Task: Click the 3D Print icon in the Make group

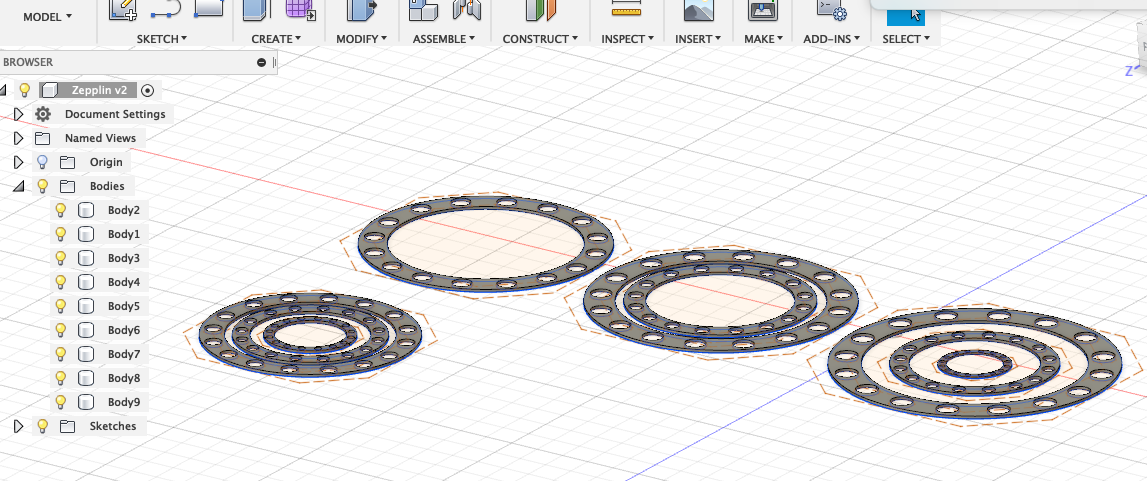Action: click(x=763, y=10)
